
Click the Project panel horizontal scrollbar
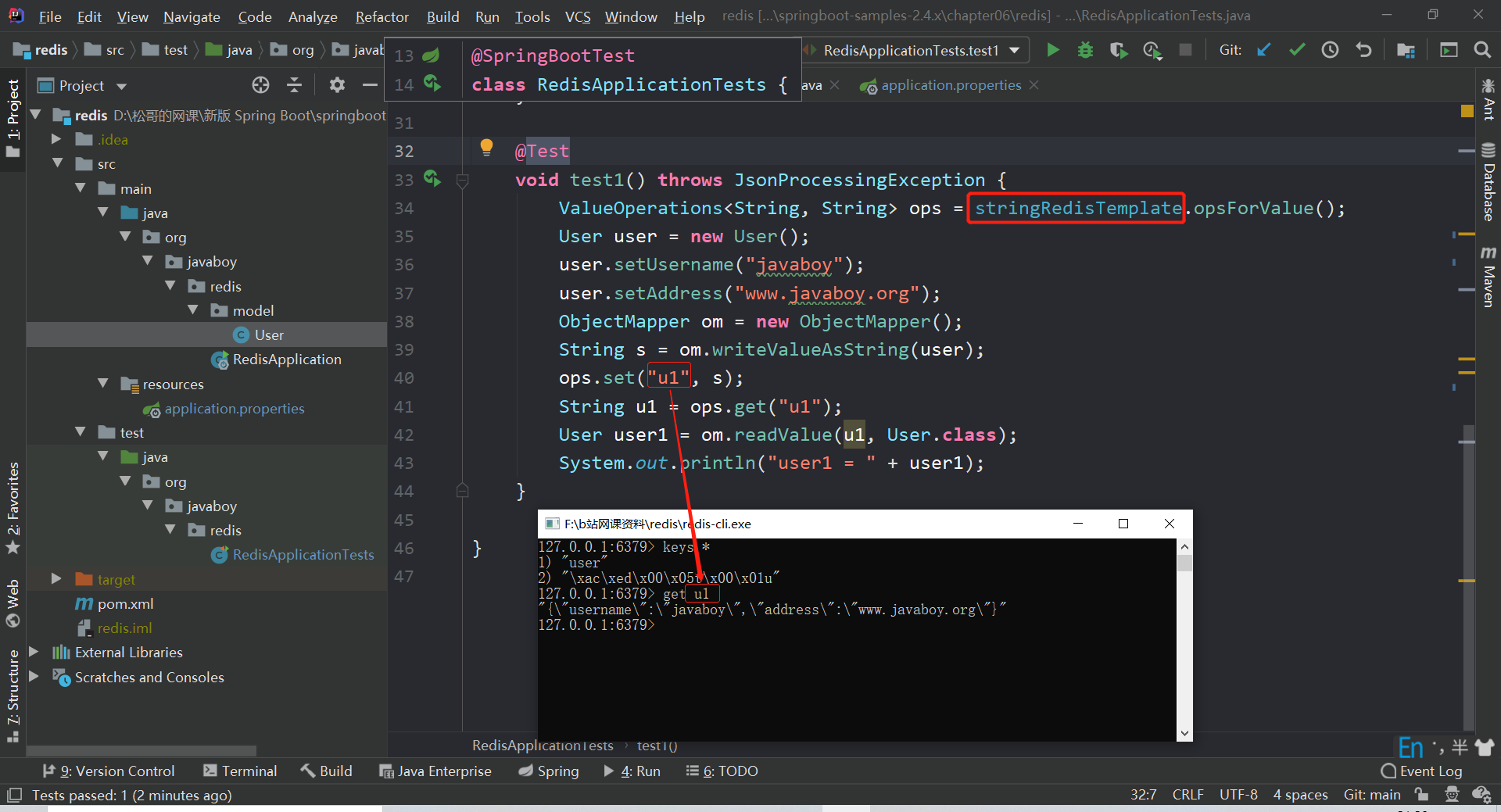141,751
